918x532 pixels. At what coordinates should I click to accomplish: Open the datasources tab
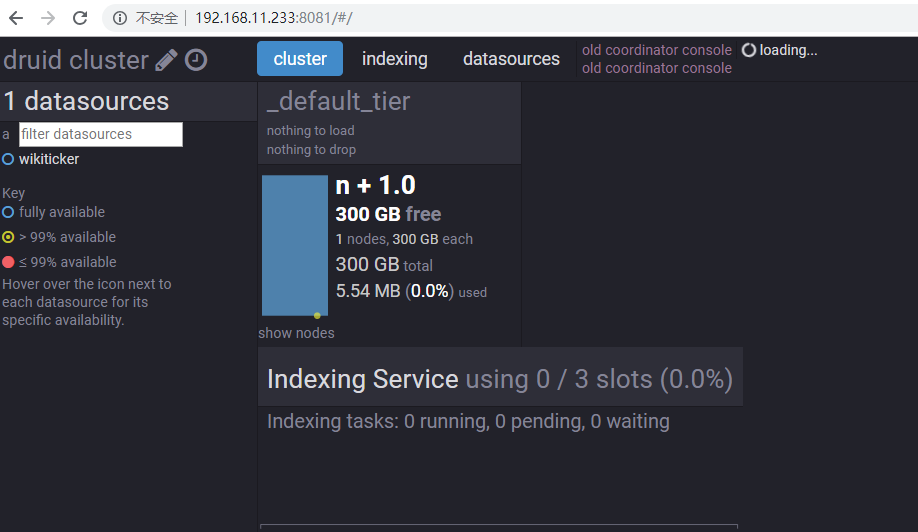pos(511,59)
